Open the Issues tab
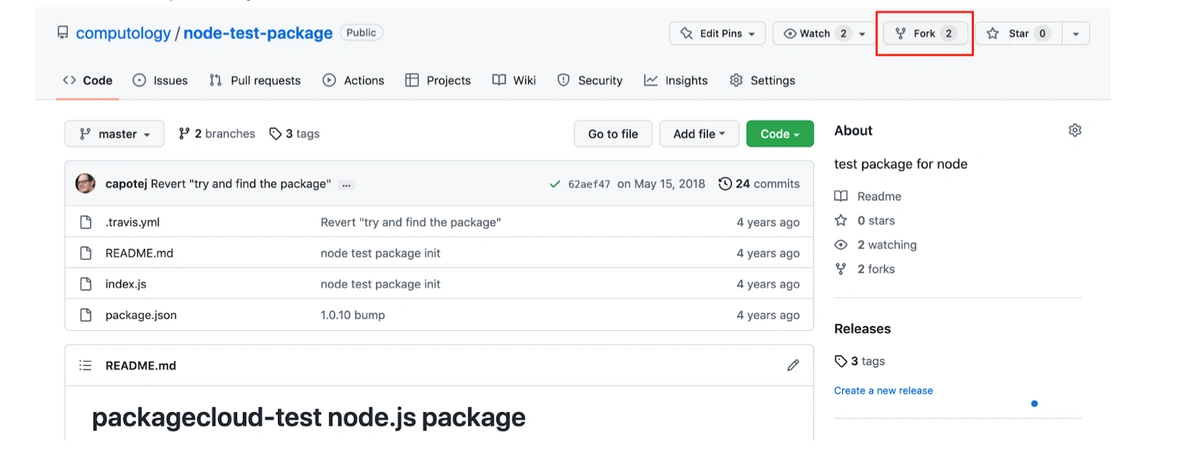1200x470 pixels. [x=160, y=80]
